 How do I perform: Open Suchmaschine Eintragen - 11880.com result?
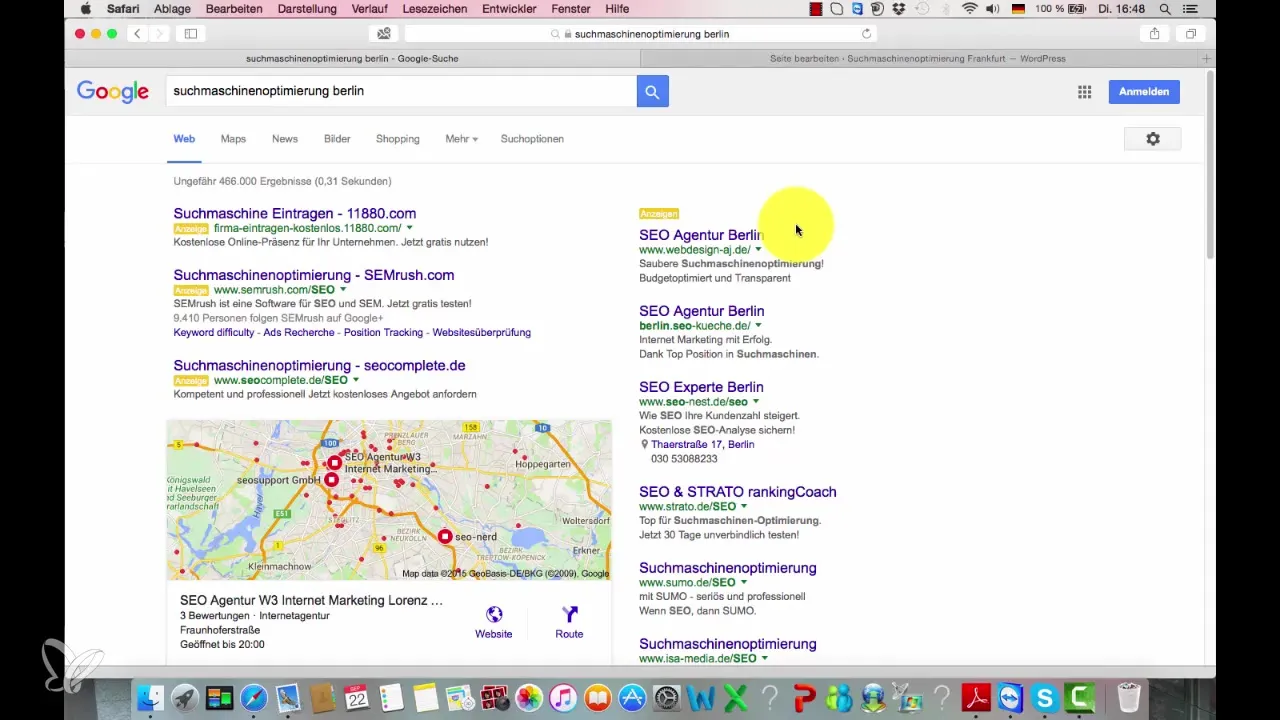click(295, 213)
